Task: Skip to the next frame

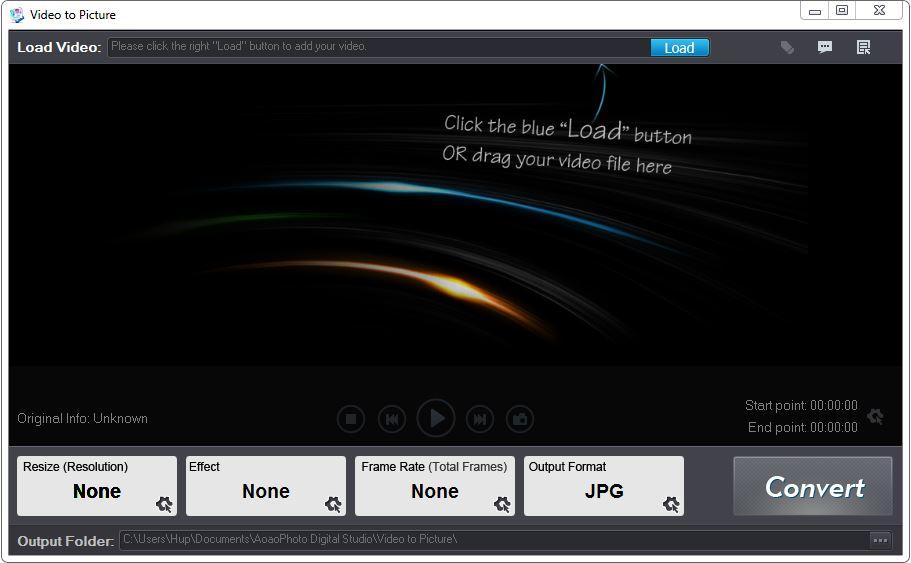Action: coord(480,419)
